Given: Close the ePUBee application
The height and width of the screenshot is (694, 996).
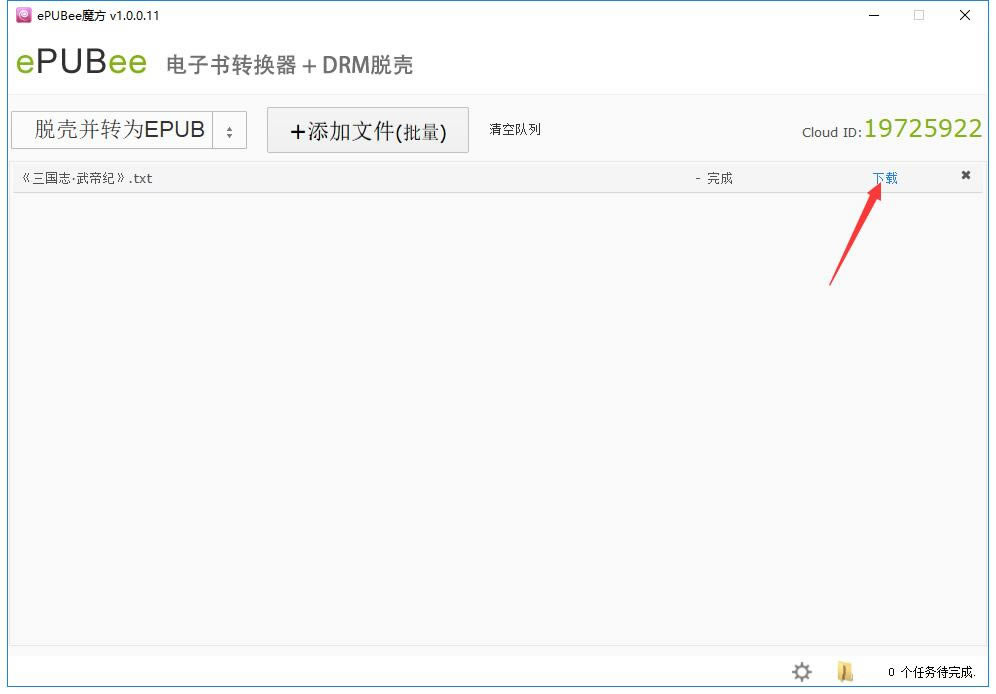Looking at the screenshot, I should coord(963,15).
